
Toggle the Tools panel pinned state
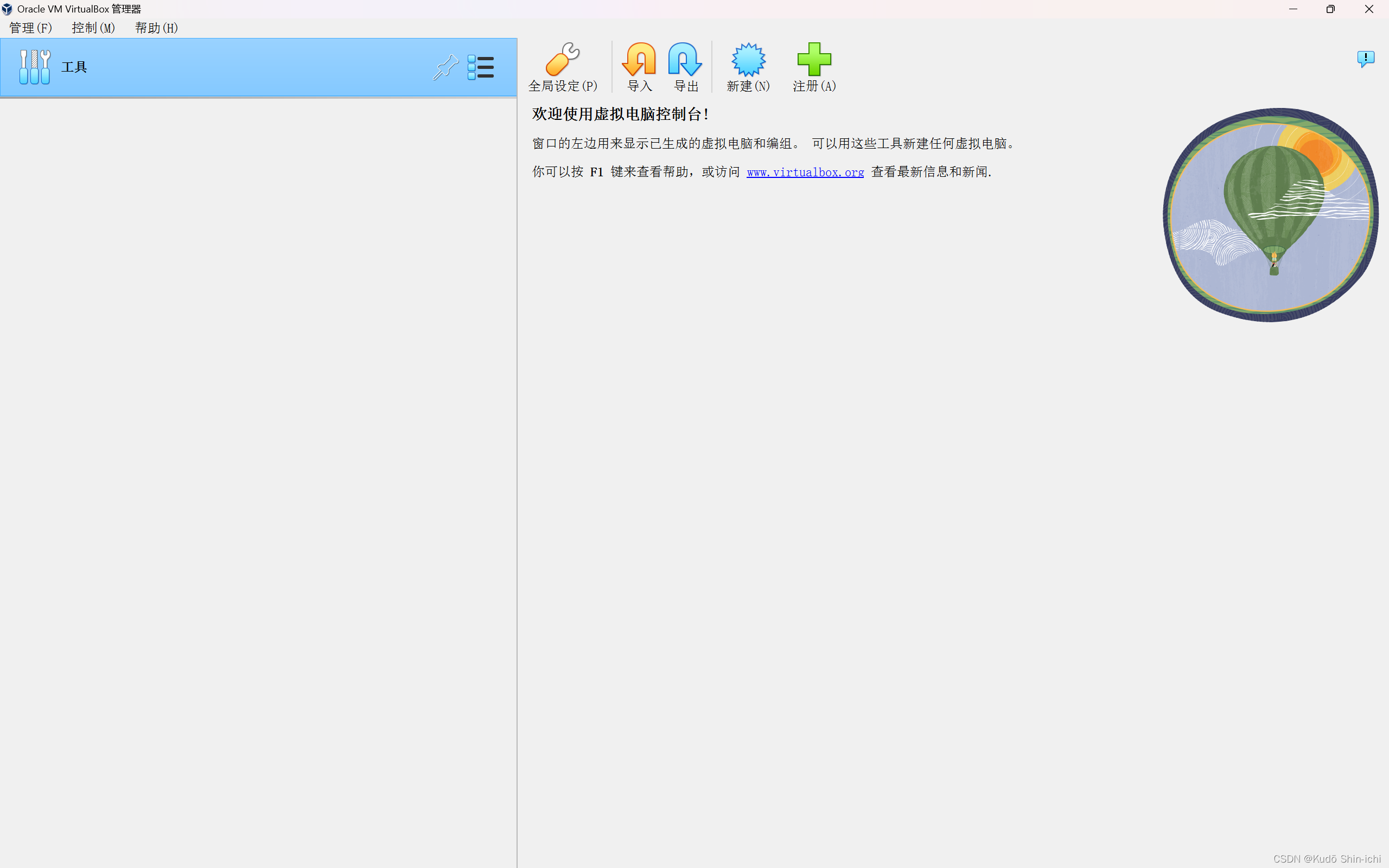click(445, 67)
